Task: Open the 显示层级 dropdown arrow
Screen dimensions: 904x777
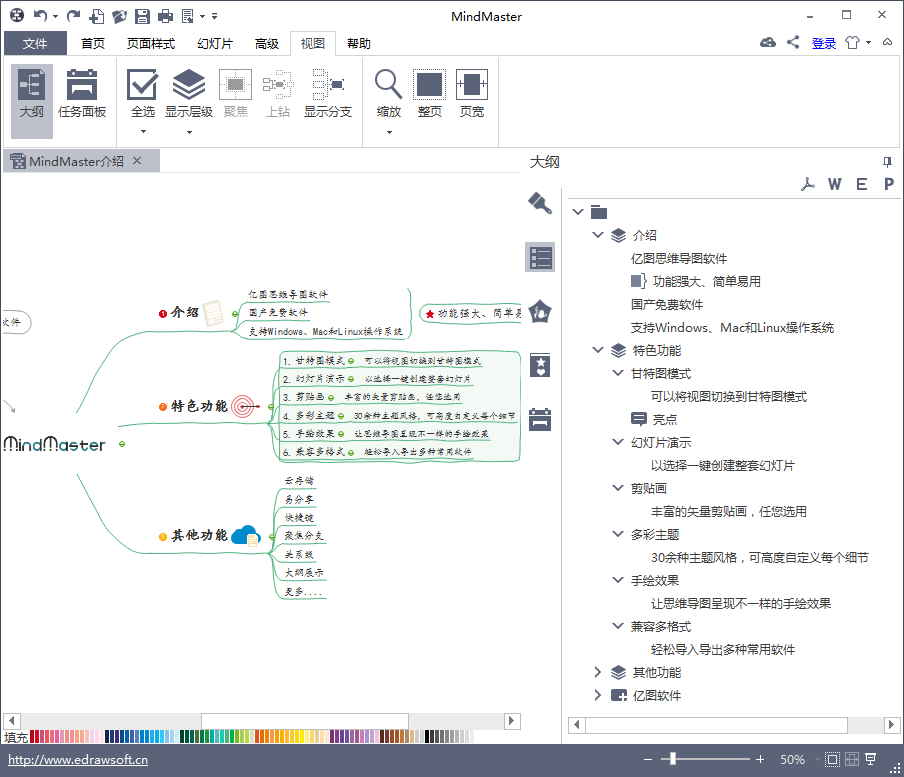Action: [x=189, y=132]
